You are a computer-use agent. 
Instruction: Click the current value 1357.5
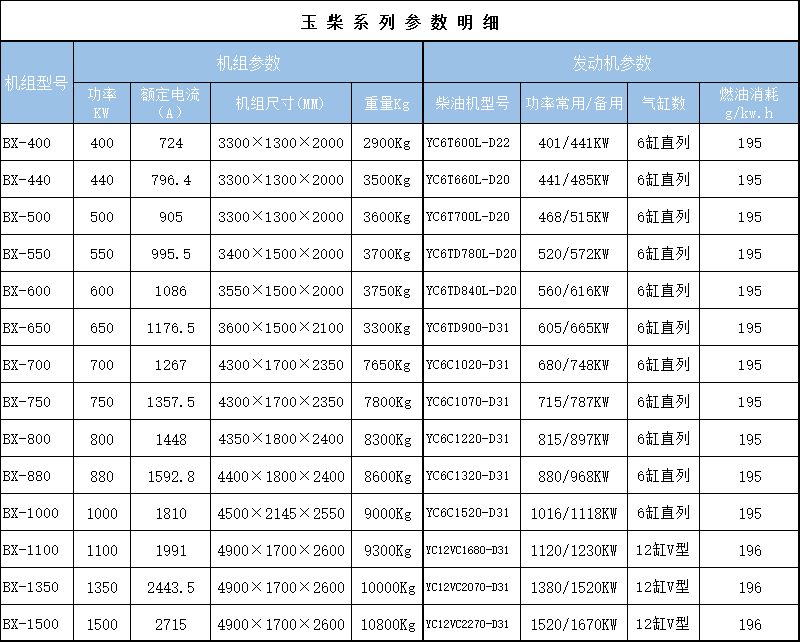point(171,402)
